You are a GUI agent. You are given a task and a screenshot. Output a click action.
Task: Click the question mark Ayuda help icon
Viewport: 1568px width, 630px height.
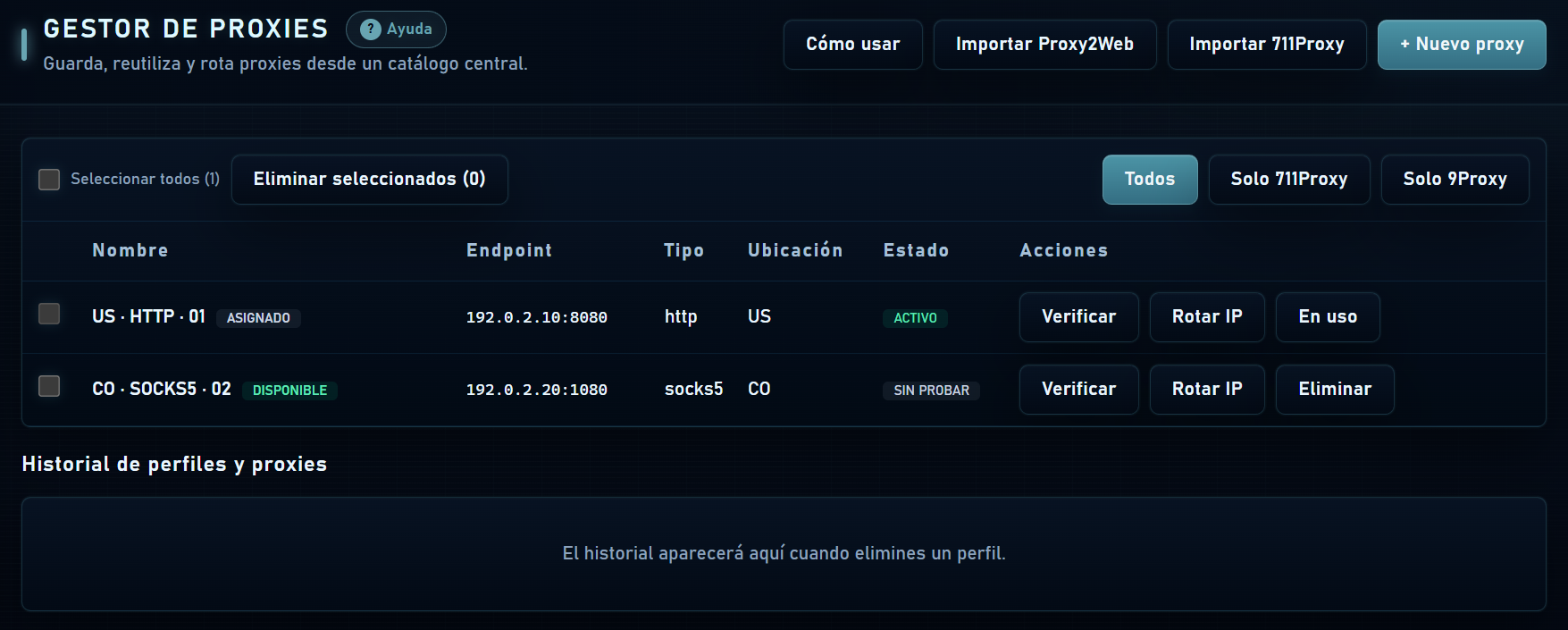(x=370, y=29)
